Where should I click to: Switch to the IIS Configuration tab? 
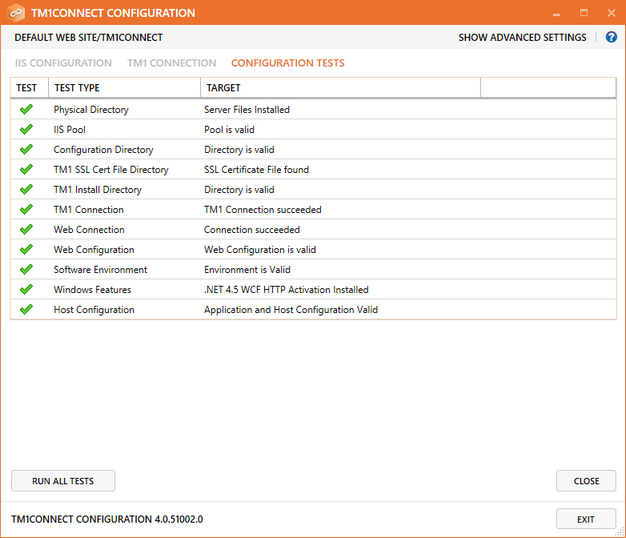[x=63, y=63]
